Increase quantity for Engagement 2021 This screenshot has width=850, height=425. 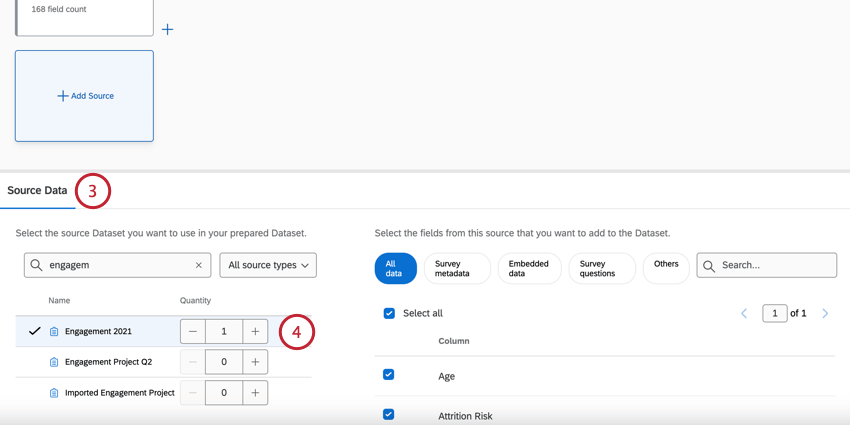(255, 331)
